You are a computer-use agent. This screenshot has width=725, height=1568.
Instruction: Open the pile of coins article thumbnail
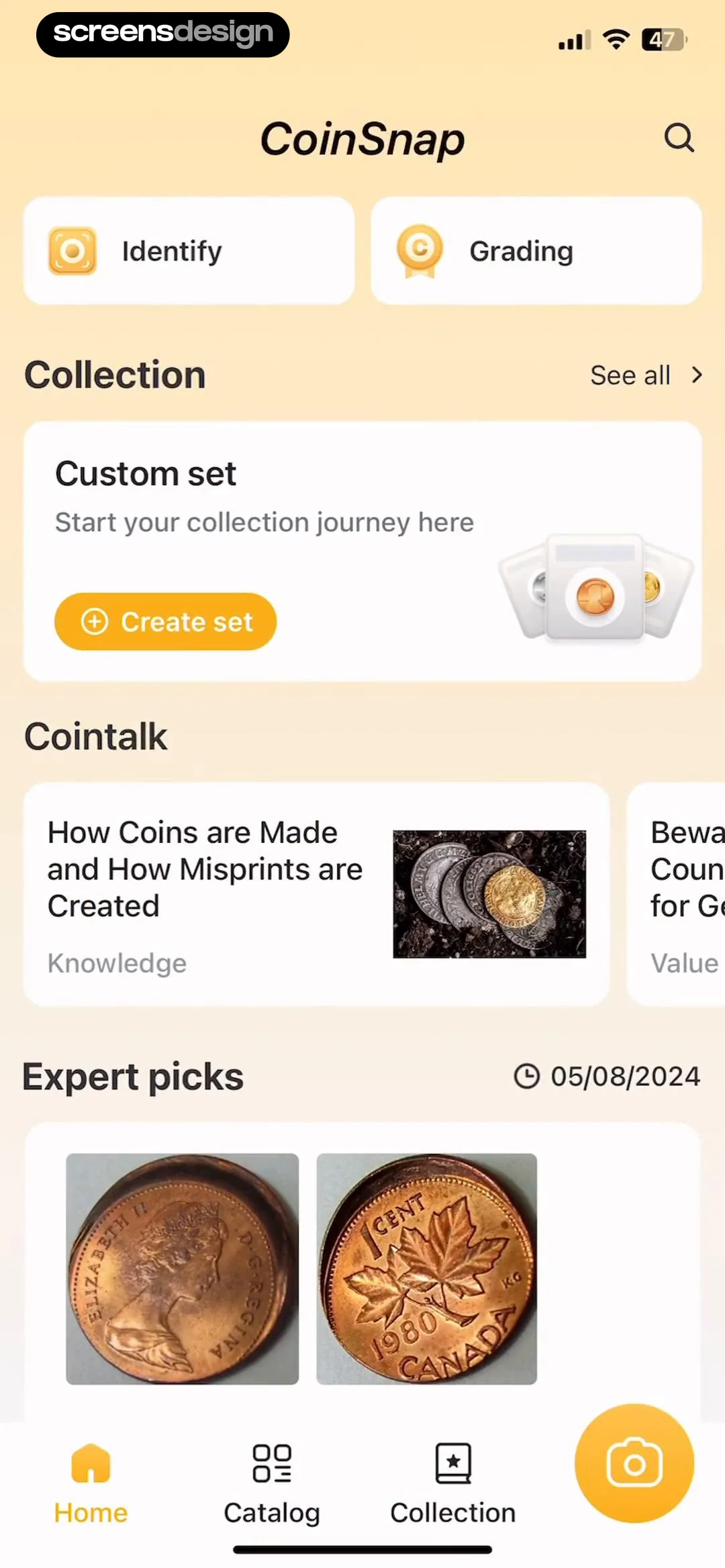pyautogui.click(x=489, y=894)
